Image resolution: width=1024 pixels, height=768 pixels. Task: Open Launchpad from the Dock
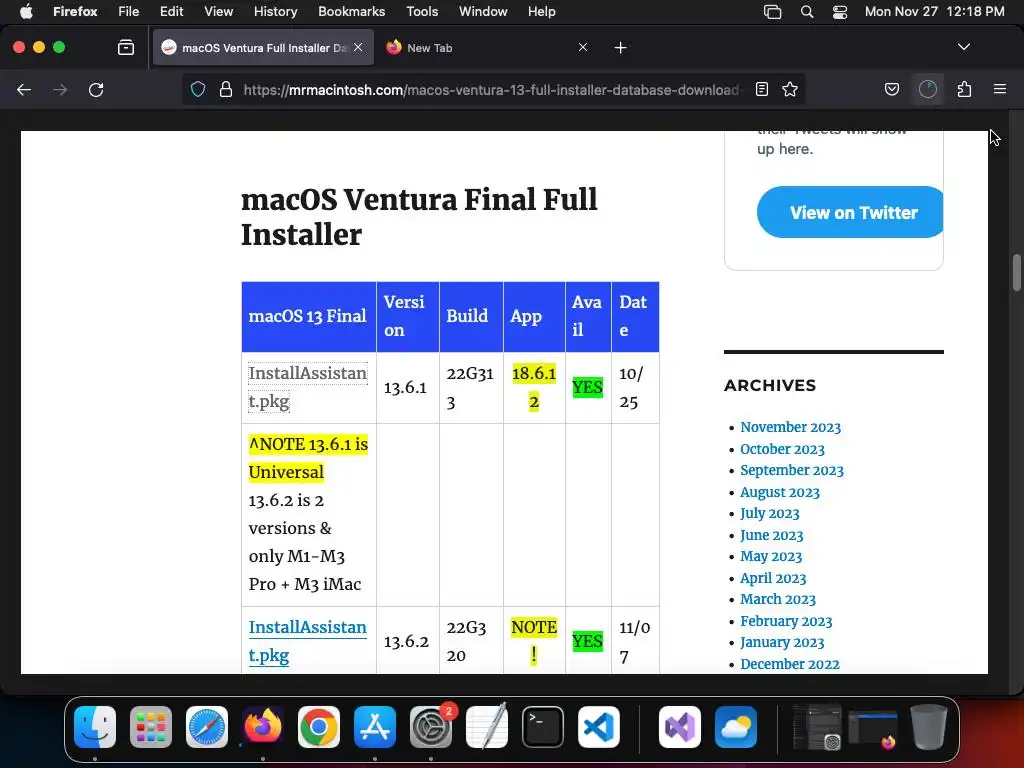click(x=151, y=727)
